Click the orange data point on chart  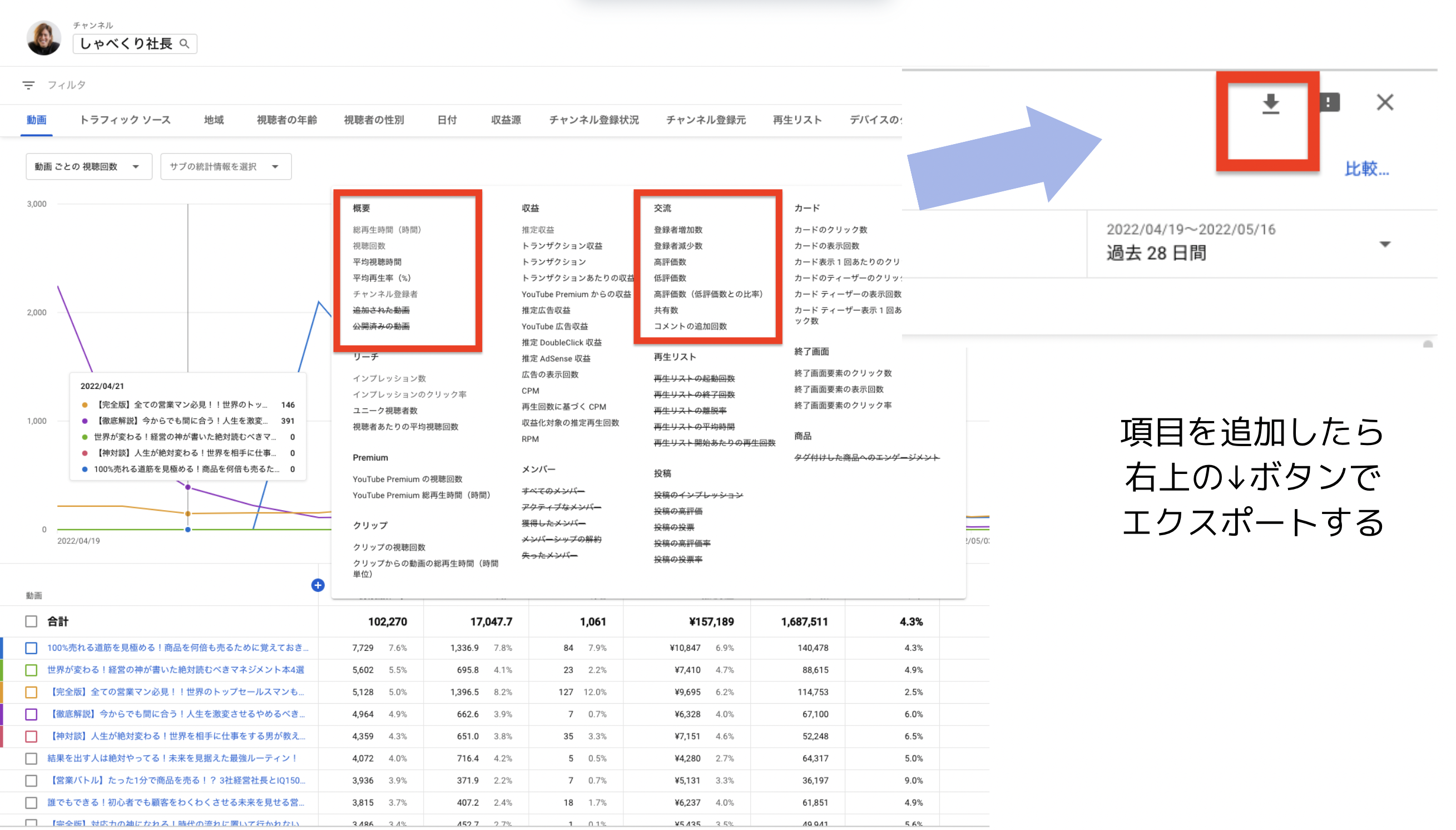coord(188,513)
